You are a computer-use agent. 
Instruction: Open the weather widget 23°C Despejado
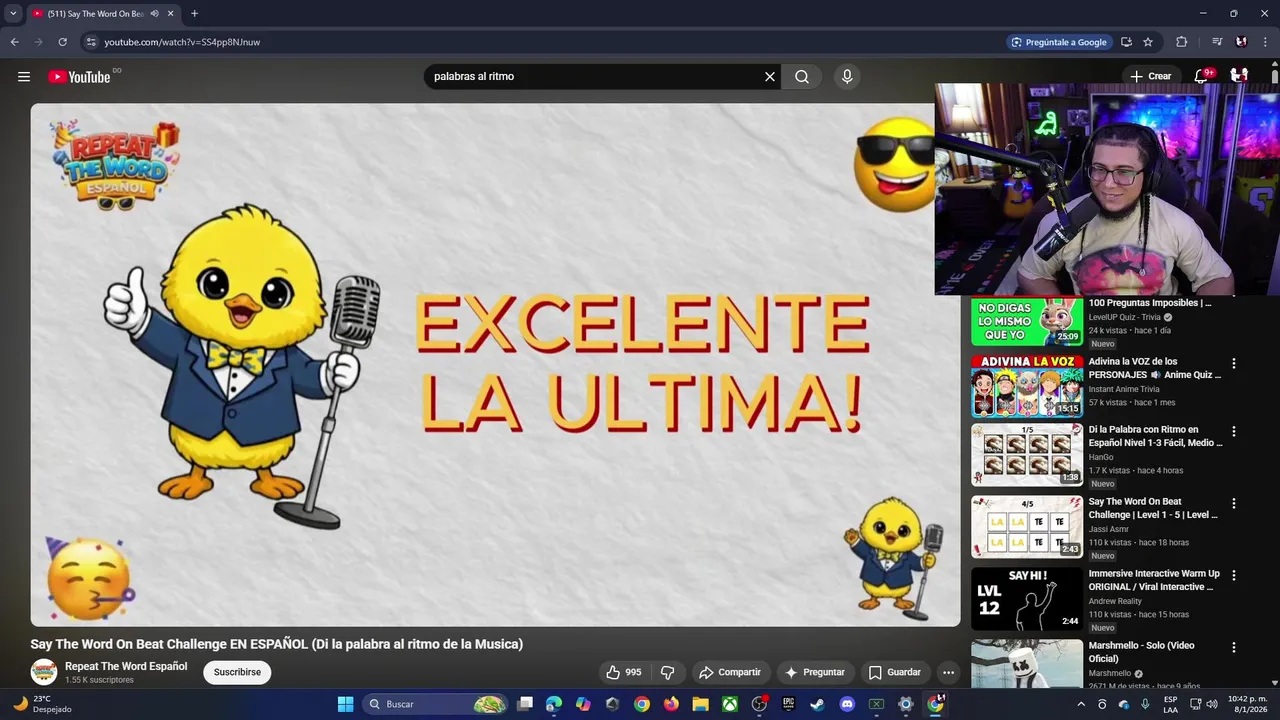(x=45, y=704)
